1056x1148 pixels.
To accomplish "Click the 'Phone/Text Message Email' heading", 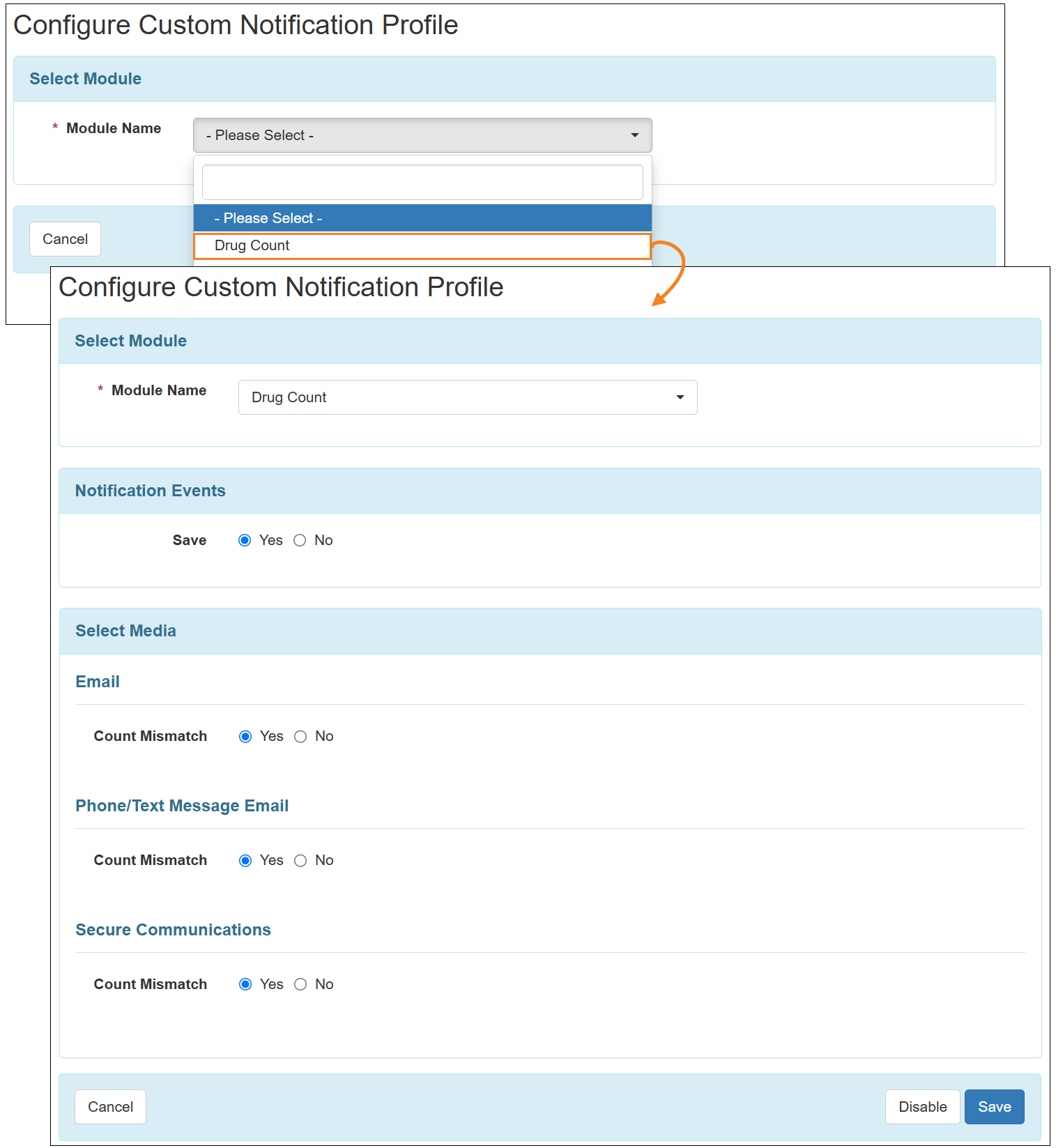I will 182,806.
